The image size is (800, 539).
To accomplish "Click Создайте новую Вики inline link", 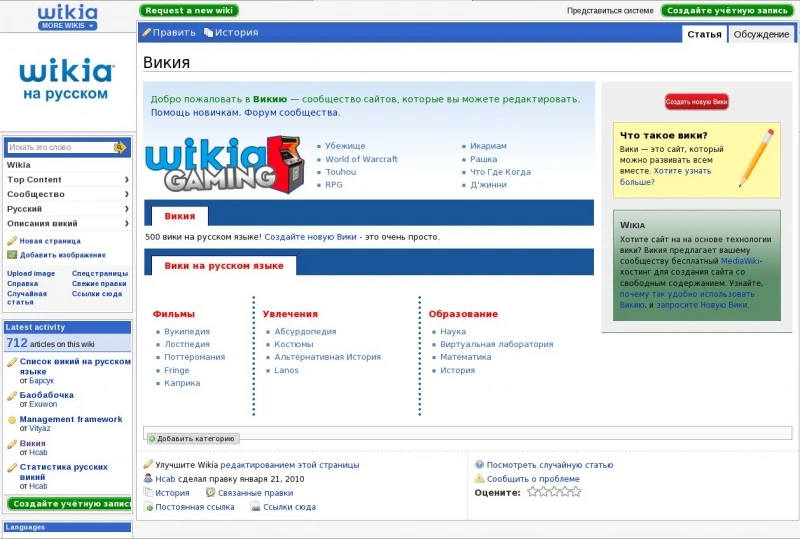I will [310, 237].
